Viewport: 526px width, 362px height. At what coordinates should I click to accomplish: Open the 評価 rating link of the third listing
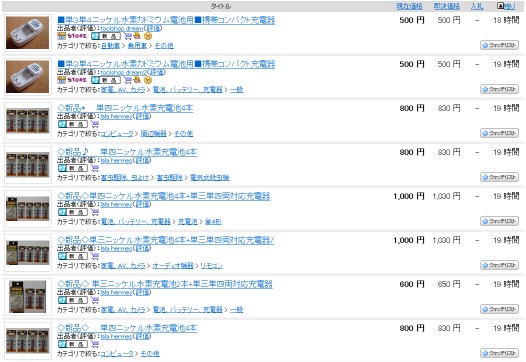point(143,116)
